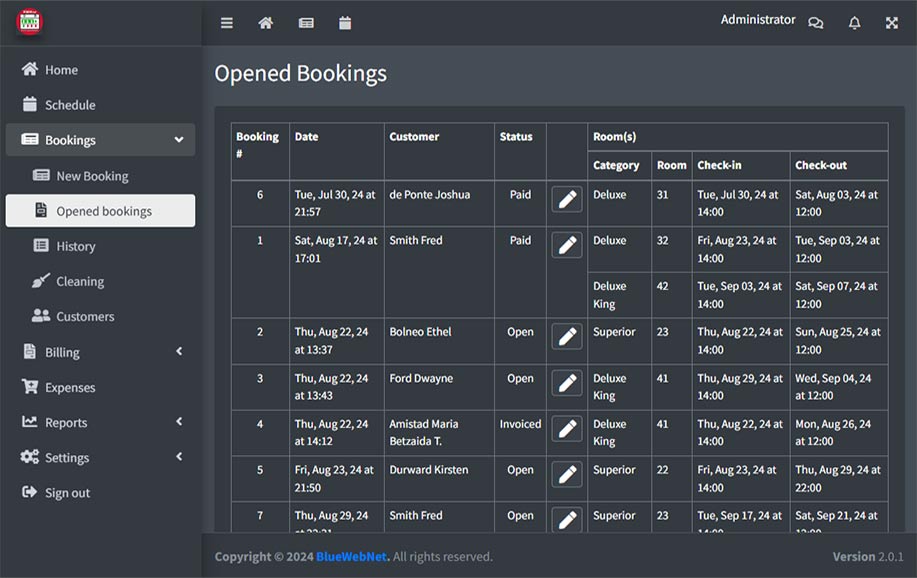Click room number 42 cell

click(x=671, y=295)
